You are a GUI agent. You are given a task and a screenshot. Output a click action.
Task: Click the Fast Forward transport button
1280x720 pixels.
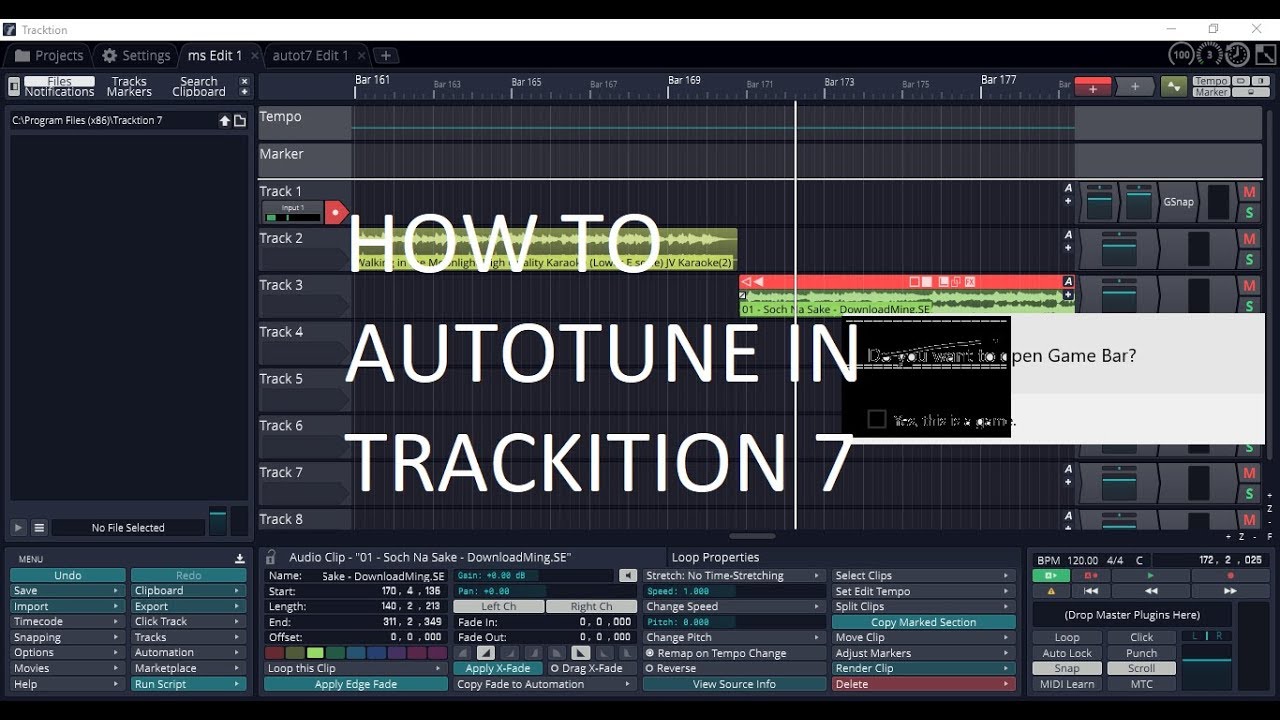pos(1231,591)
